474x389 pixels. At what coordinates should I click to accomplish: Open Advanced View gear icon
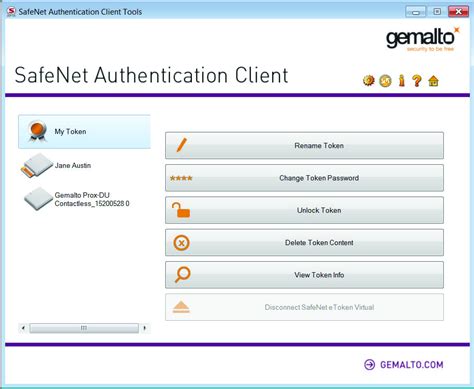point(369,80)
